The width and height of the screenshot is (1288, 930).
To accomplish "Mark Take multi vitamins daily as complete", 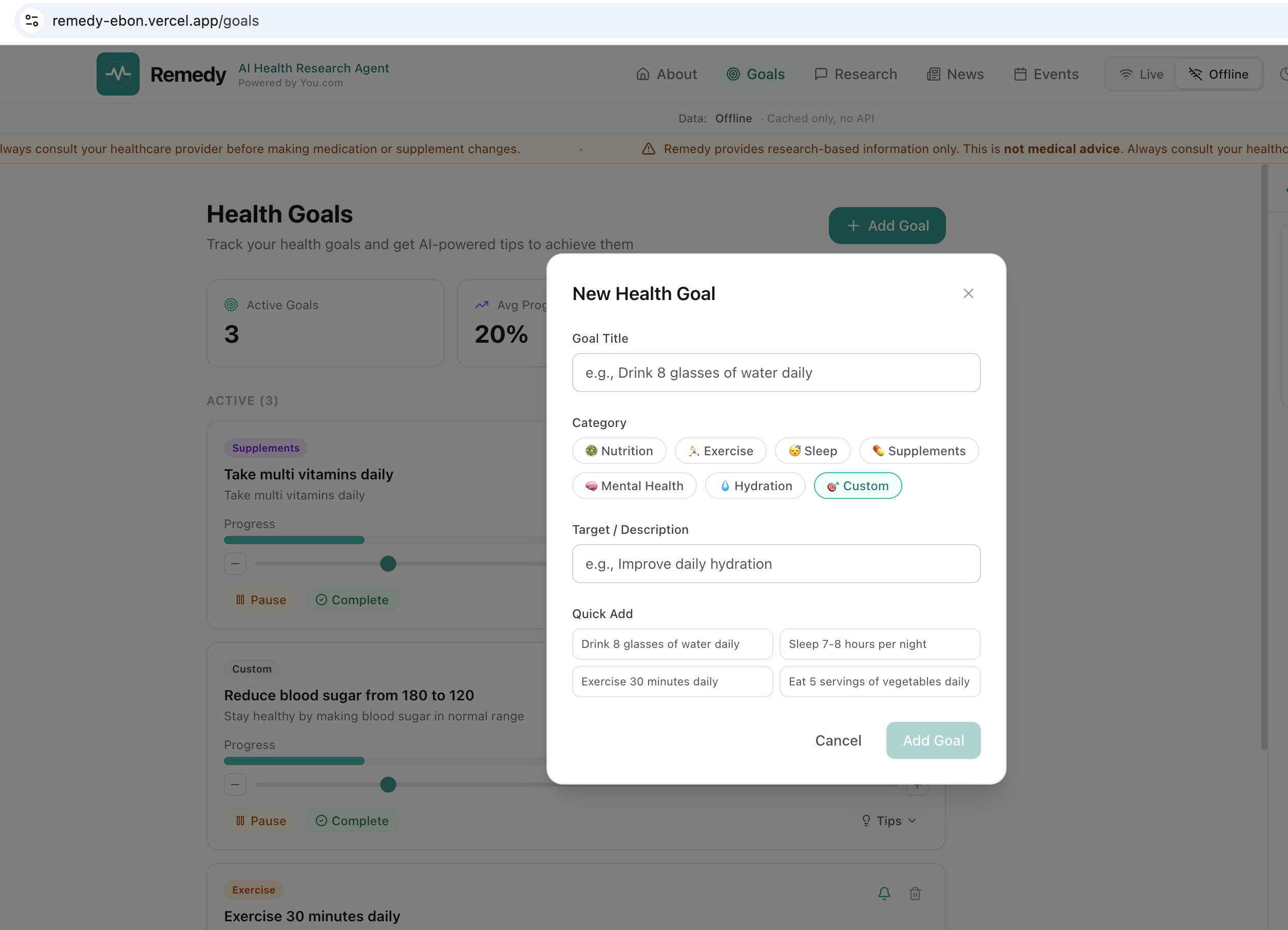I will [352, 600].
